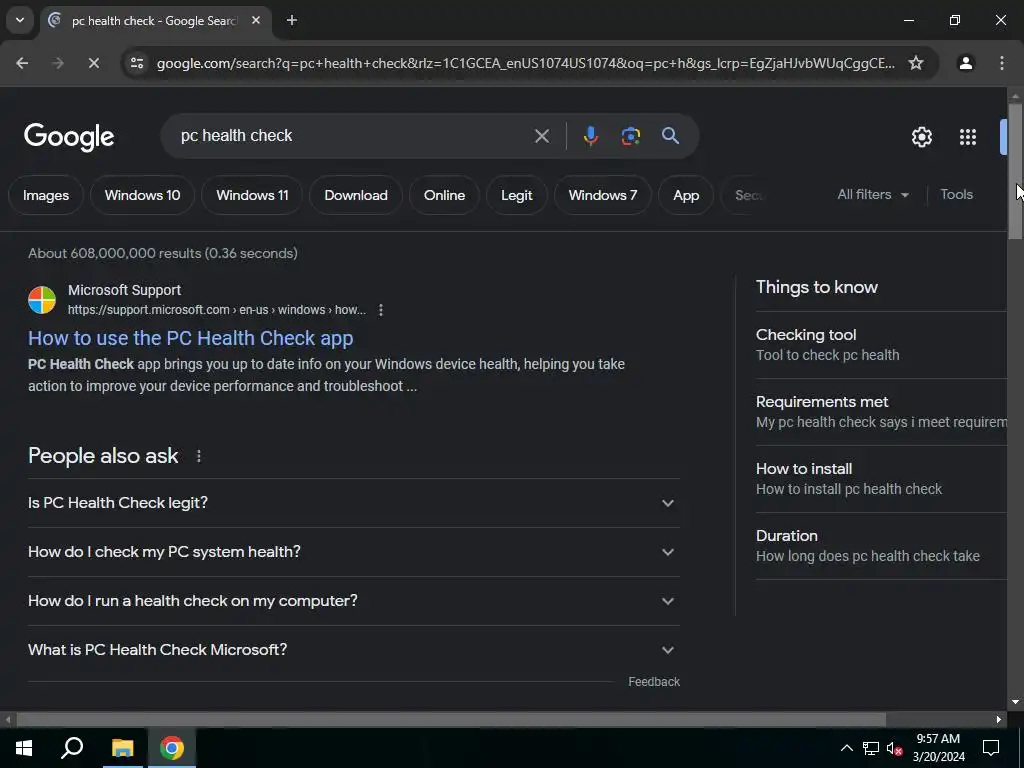Select the Legit filter chip
This screenshot has height=768, width=1024.
(x=517, y=195)
